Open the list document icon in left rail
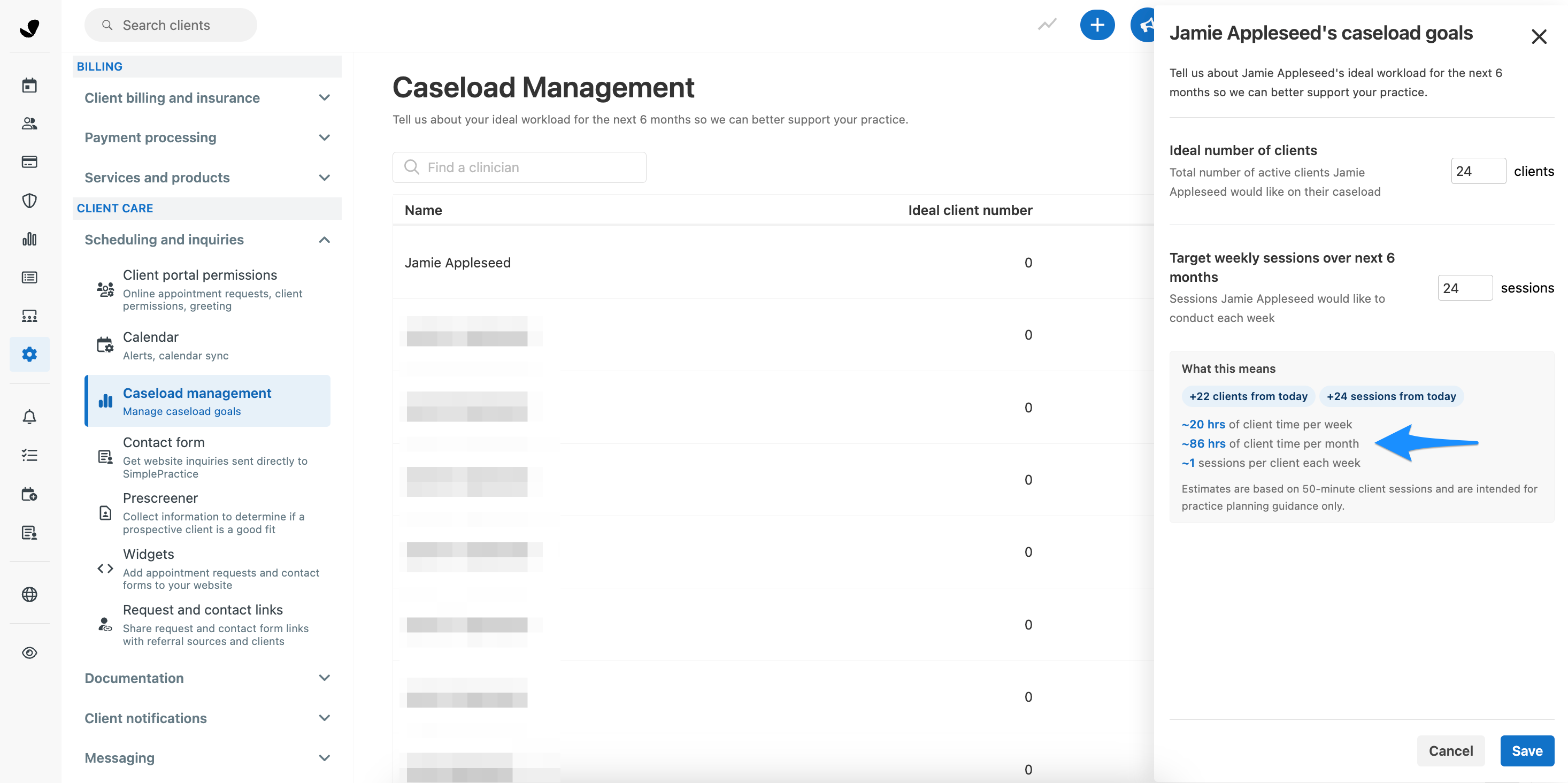This screenshot has width=1568, height=783. click(29, 278)
